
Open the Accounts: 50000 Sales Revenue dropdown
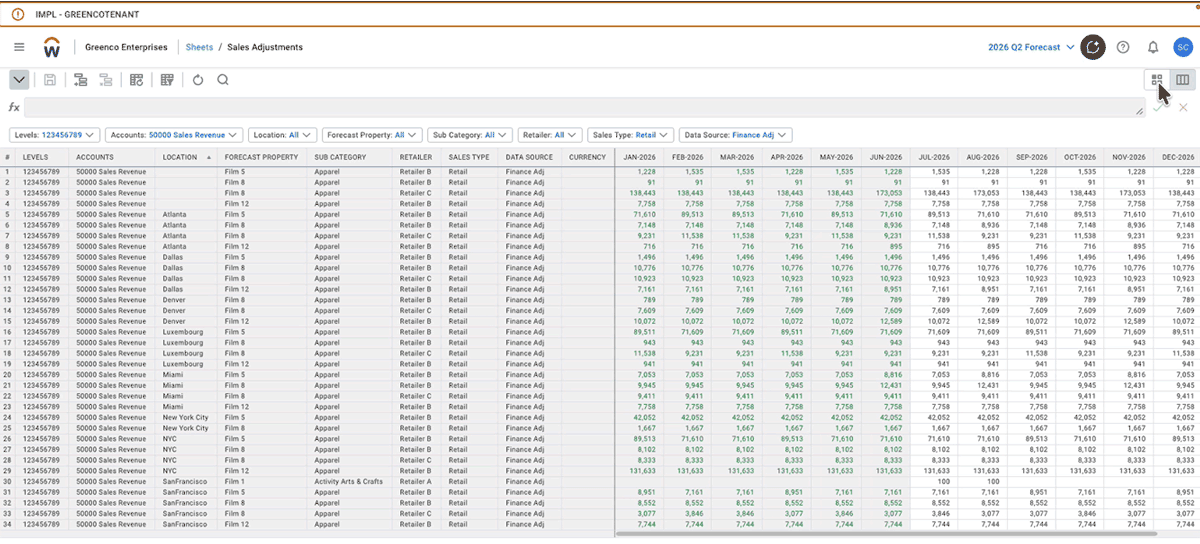(174, 134)
